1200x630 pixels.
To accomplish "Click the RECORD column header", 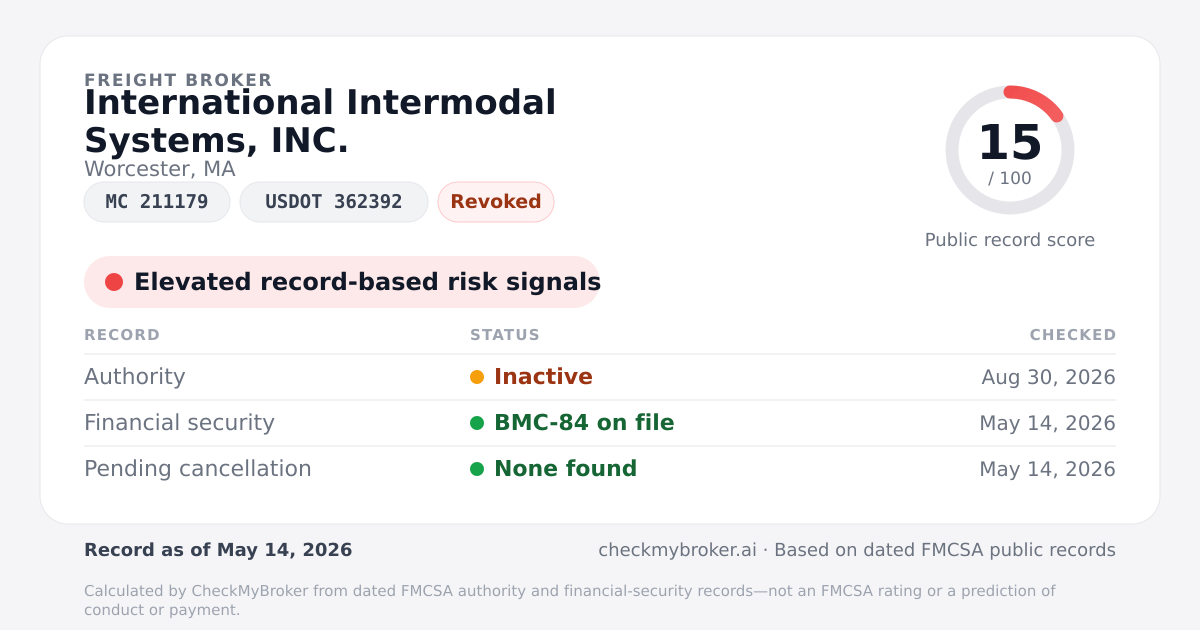I will 122,335.
